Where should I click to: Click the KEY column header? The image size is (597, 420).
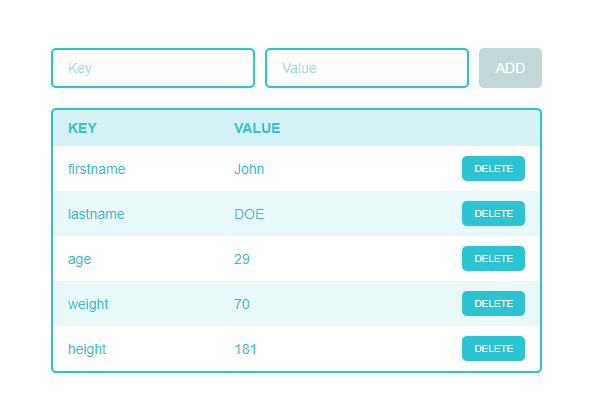82,128
